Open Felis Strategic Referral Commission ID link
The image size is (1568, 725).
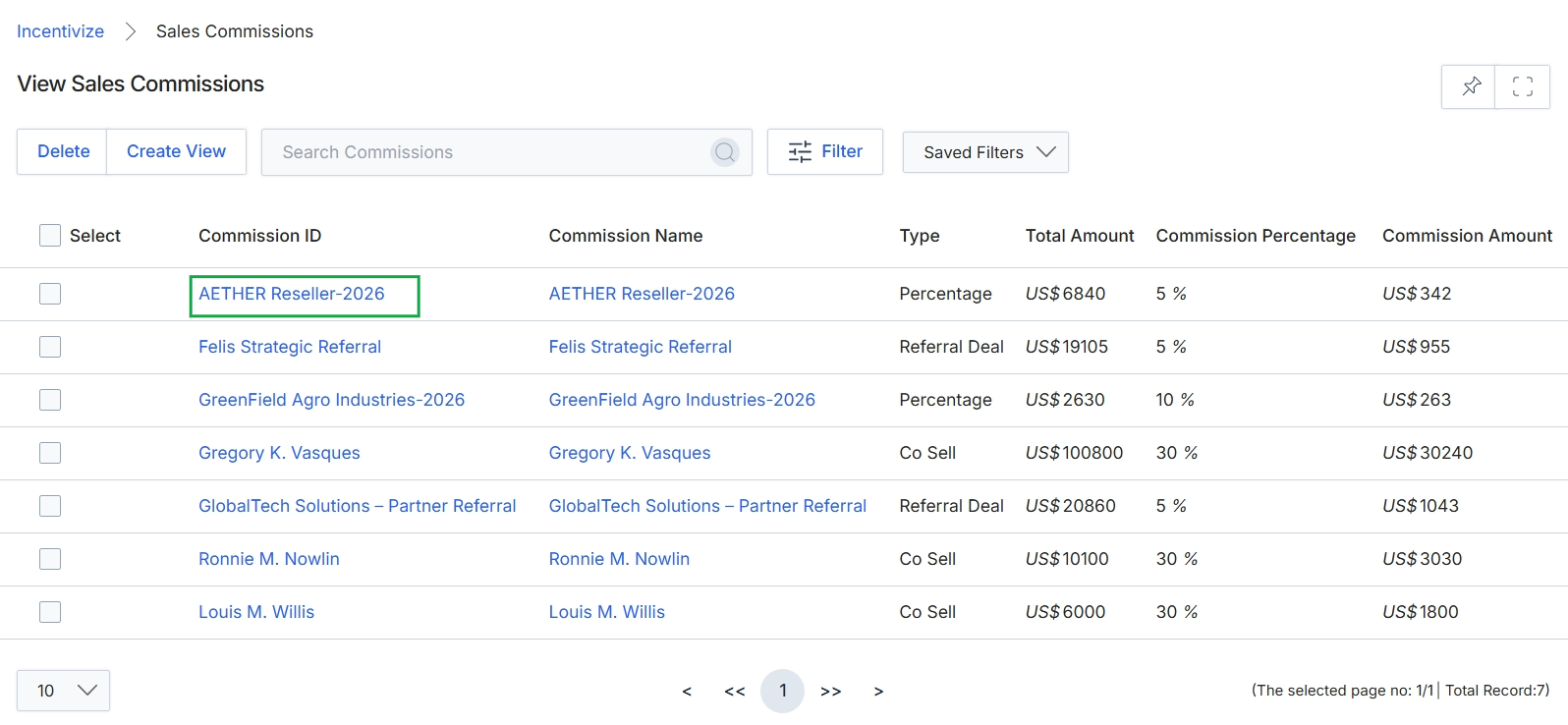(290, 347)
